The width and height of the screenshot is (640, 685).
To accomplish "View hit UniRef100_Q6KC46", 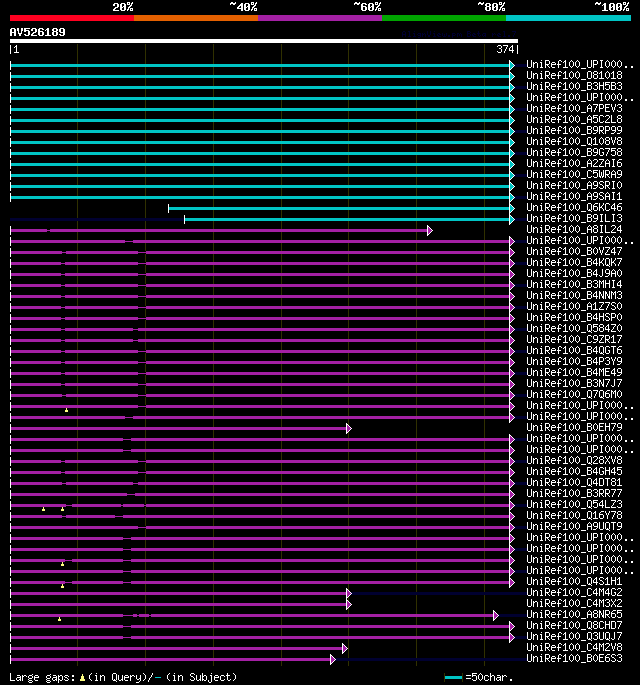I will (574, 208).
